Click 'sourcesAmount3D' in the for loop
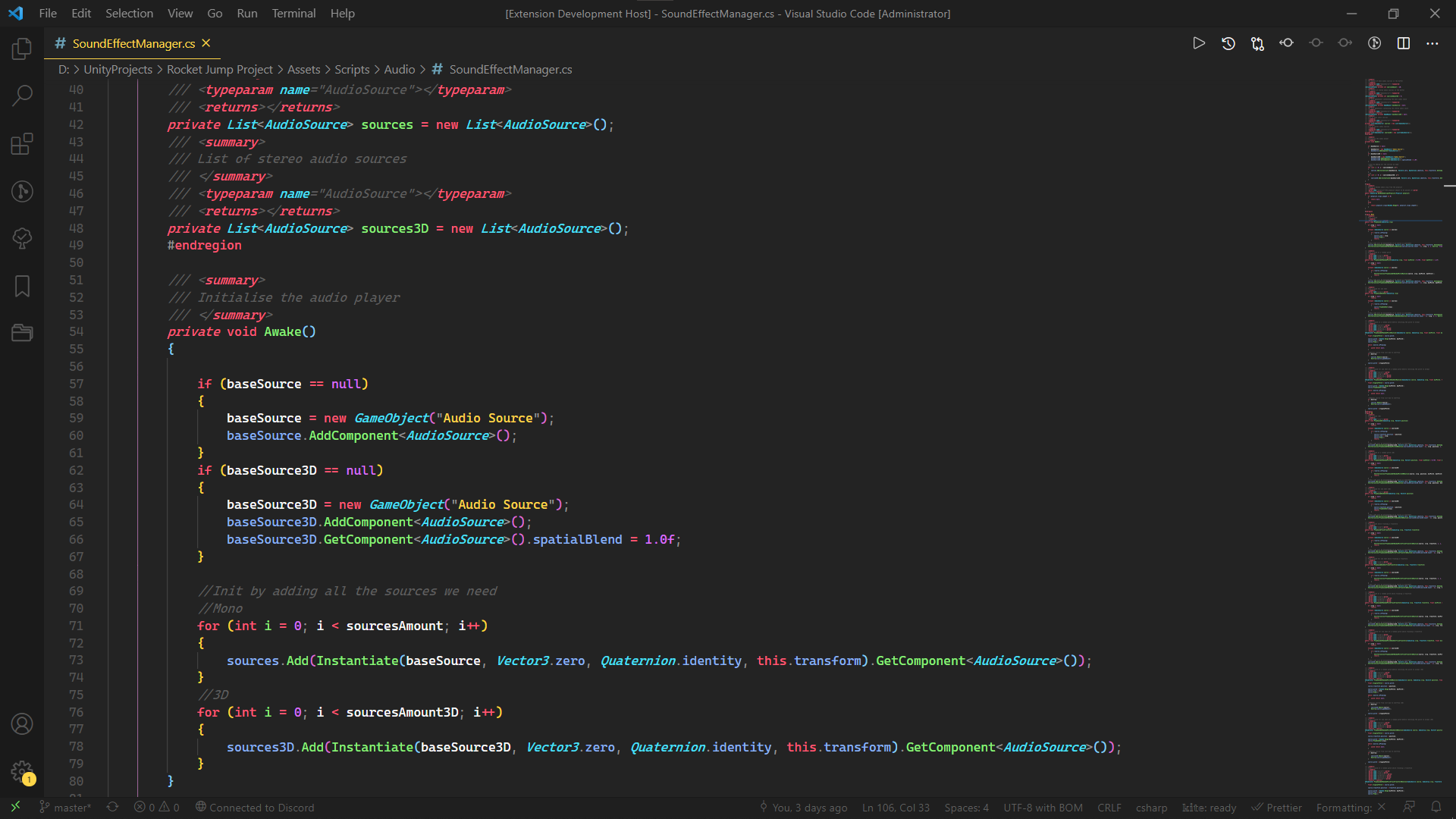The height and width of the screenshot is (819, 1456). click(402, 712)
